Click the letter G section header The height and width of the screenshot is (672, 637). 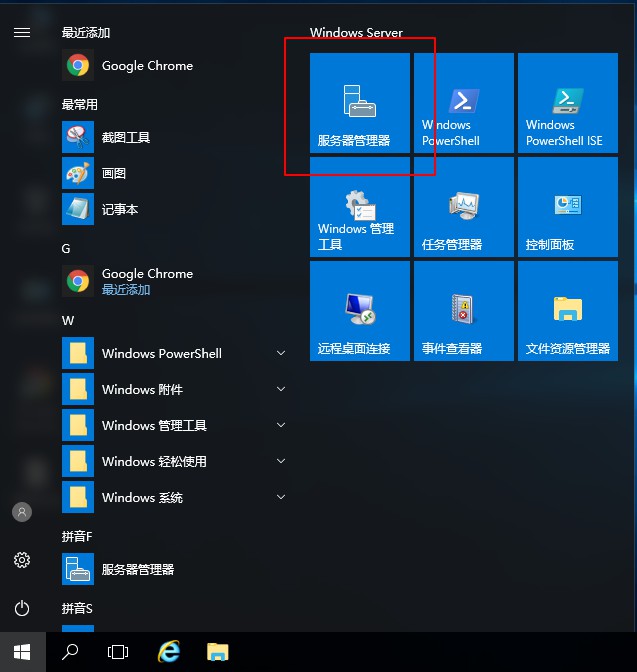click(x=66, y=249)
